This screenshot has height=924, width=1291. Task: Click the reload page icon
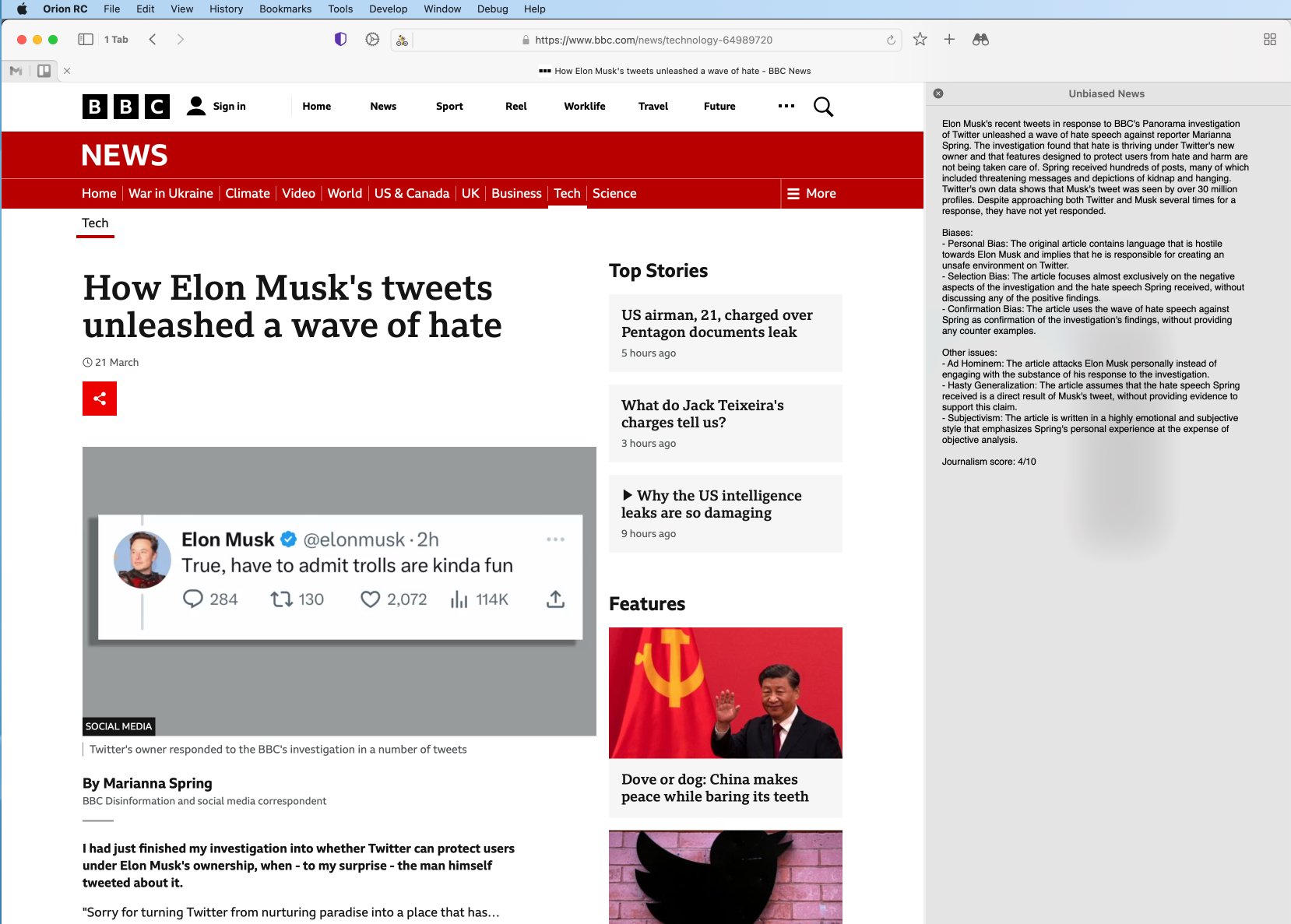click(x=891, y=40)
